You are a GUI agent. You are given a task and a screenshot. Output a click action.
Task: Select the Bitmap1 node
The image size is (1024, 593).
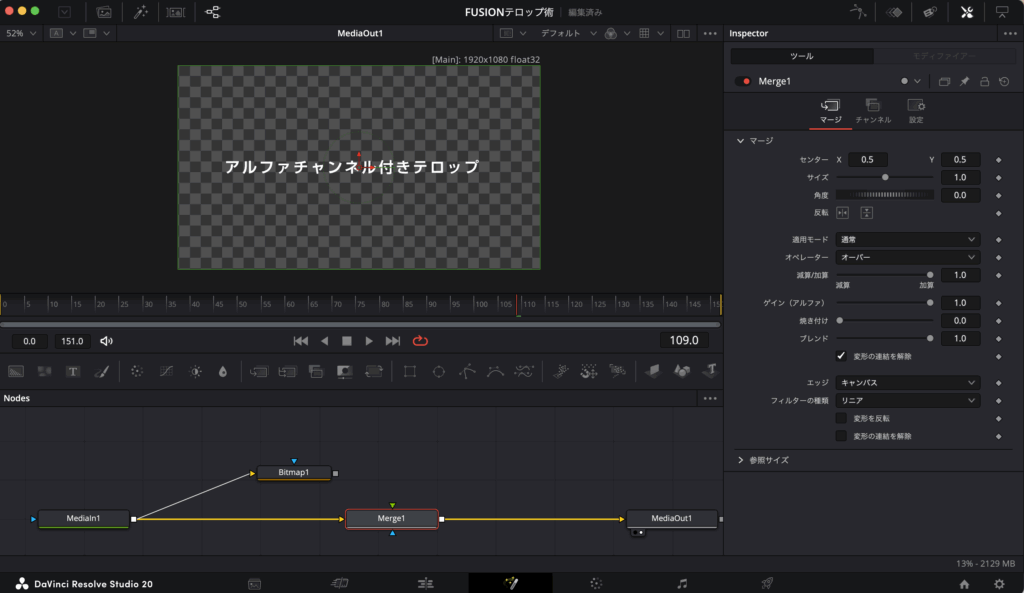point(294,472)
